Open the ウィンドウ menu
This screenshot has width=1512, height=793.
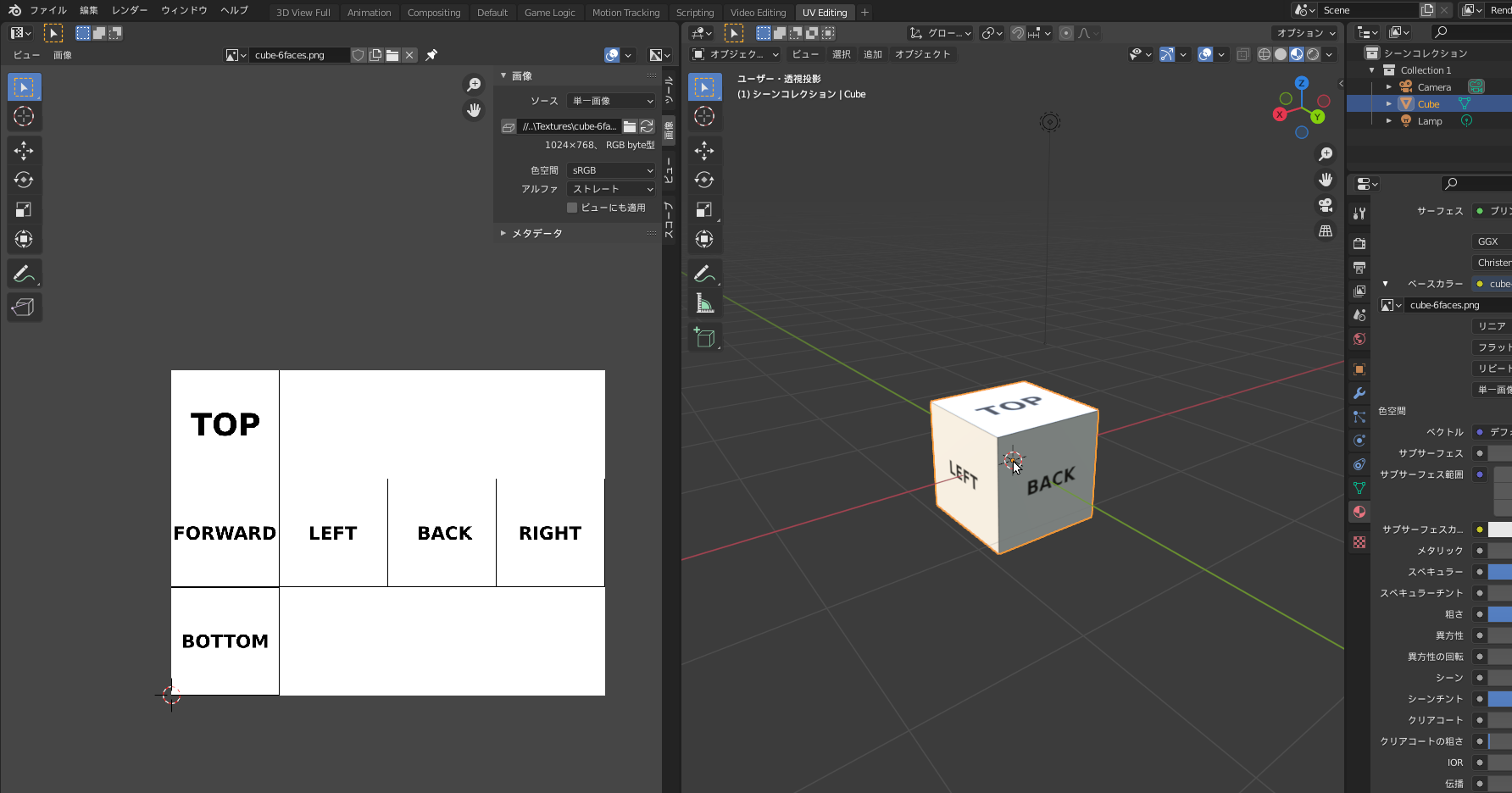coord(184,10)
